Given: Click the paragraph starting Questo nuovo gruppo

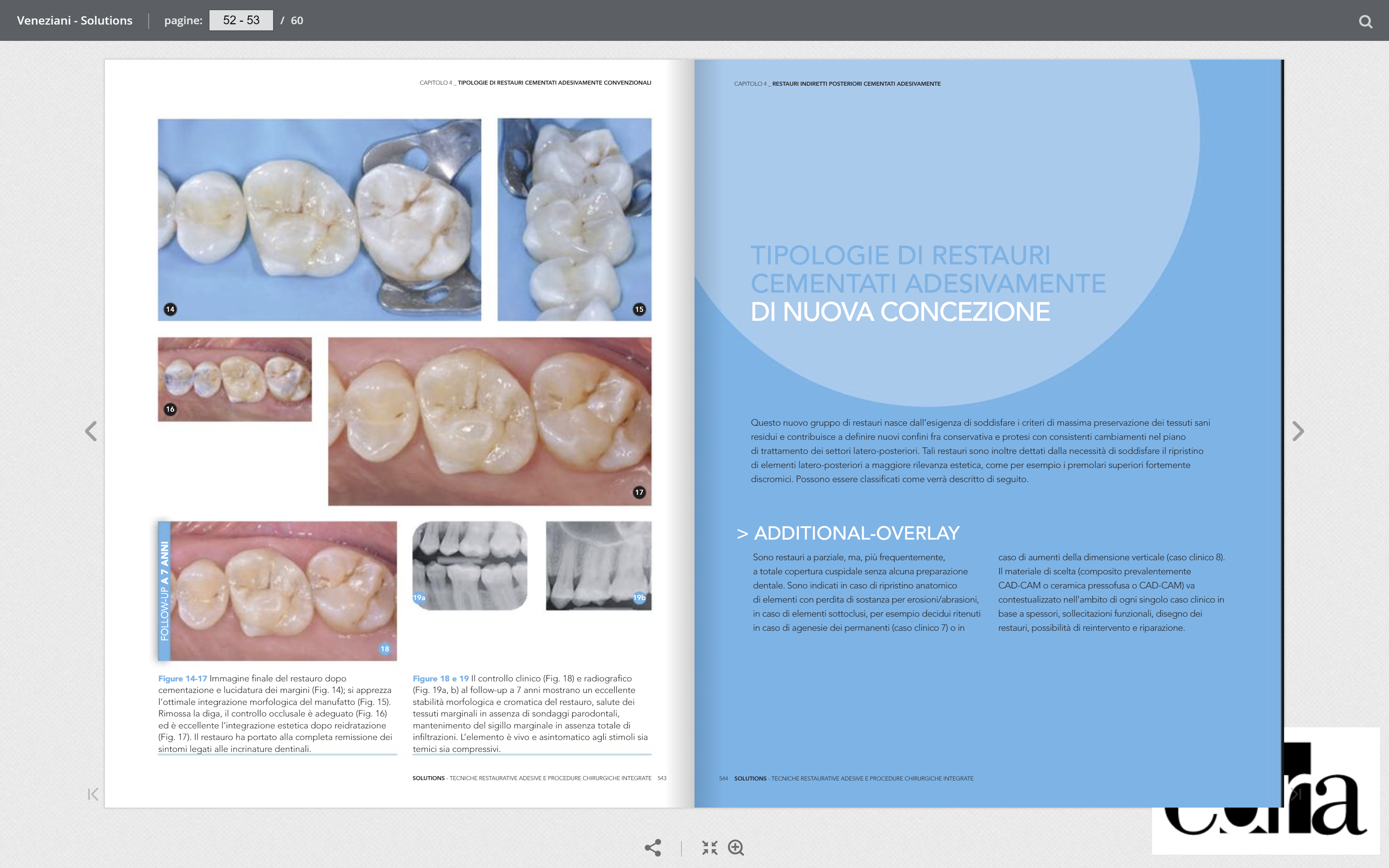Looking at the screenshot, I should coord(980,451).
